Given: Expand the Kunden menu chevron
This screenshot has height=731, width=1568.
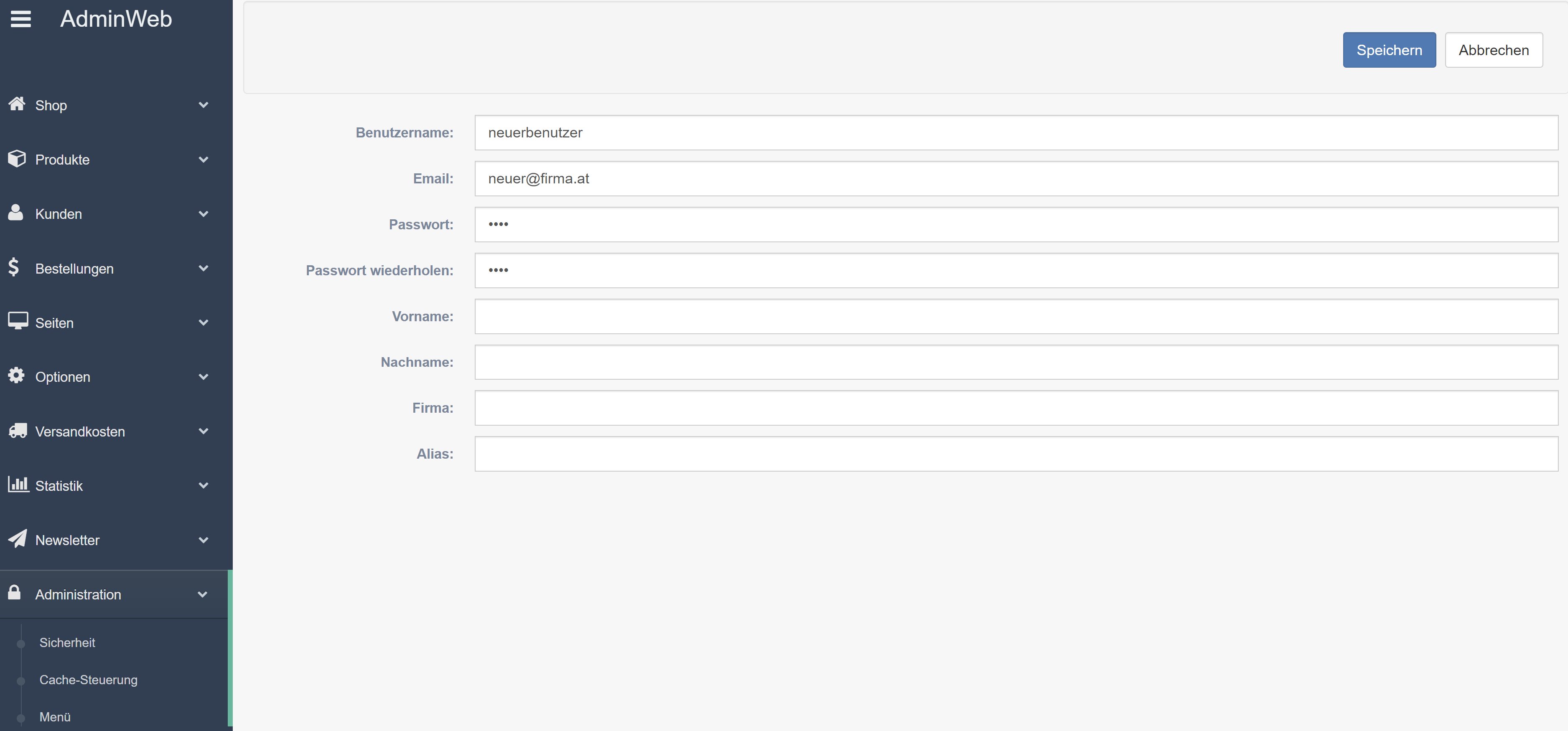Looking at the screenshot, I should point(203,214).
